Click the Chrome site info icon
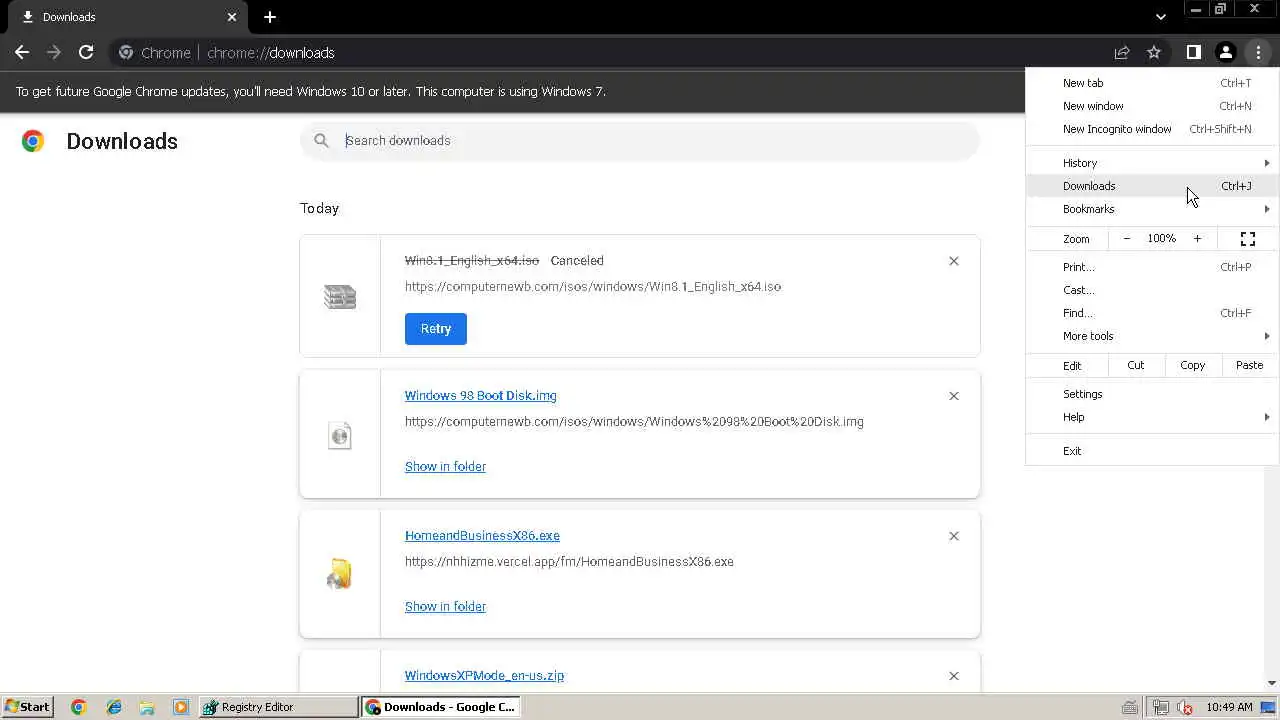 point(126,52)
